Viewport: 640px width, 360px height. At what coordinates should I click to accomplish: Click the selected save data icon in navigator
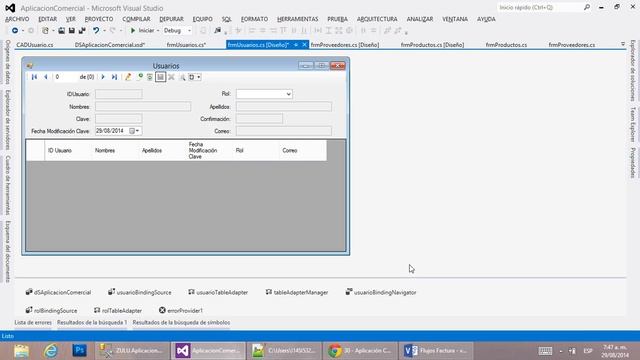(x=160, y=77)
